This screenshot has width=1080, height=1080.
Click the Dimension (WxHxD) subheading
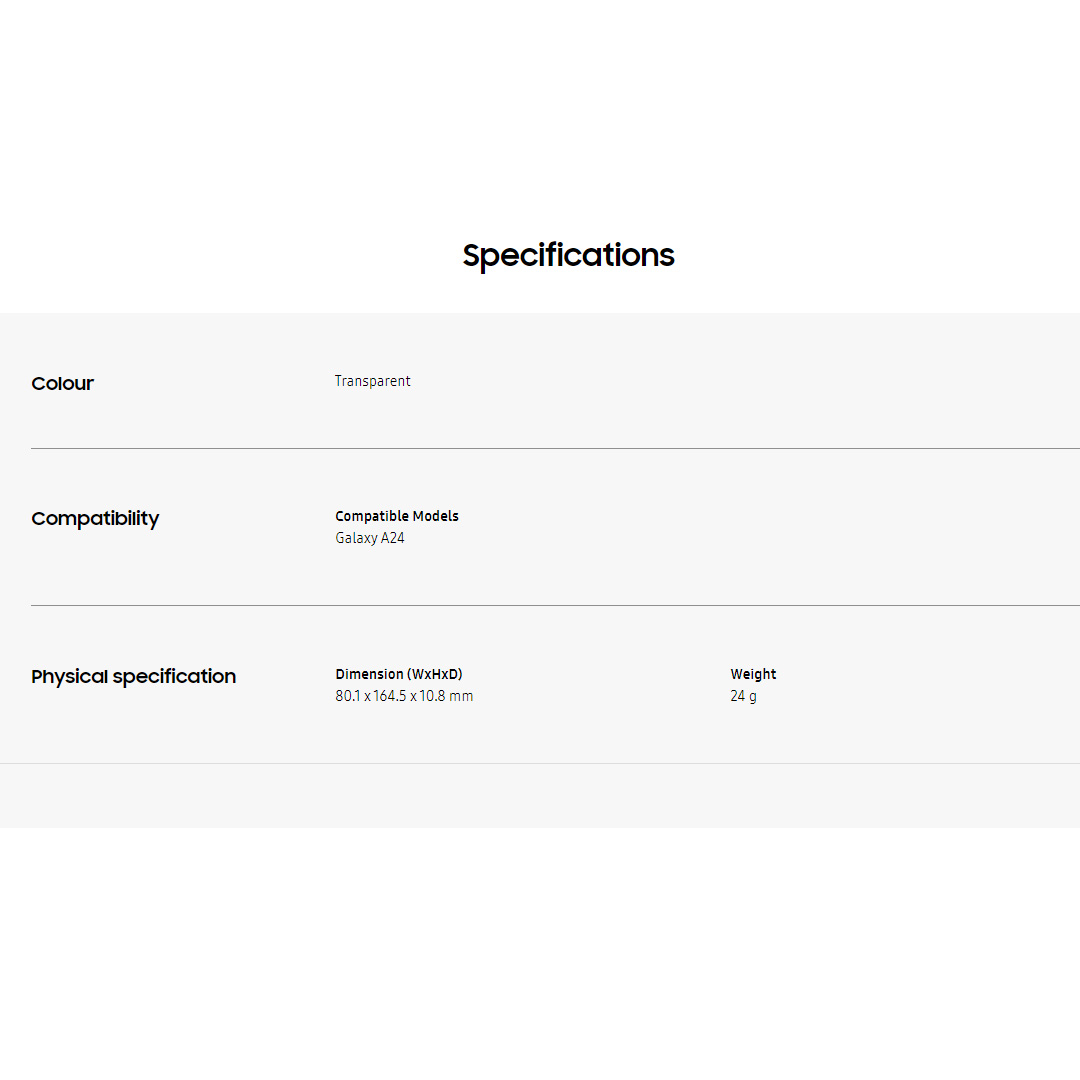click(x=399, y=674)
